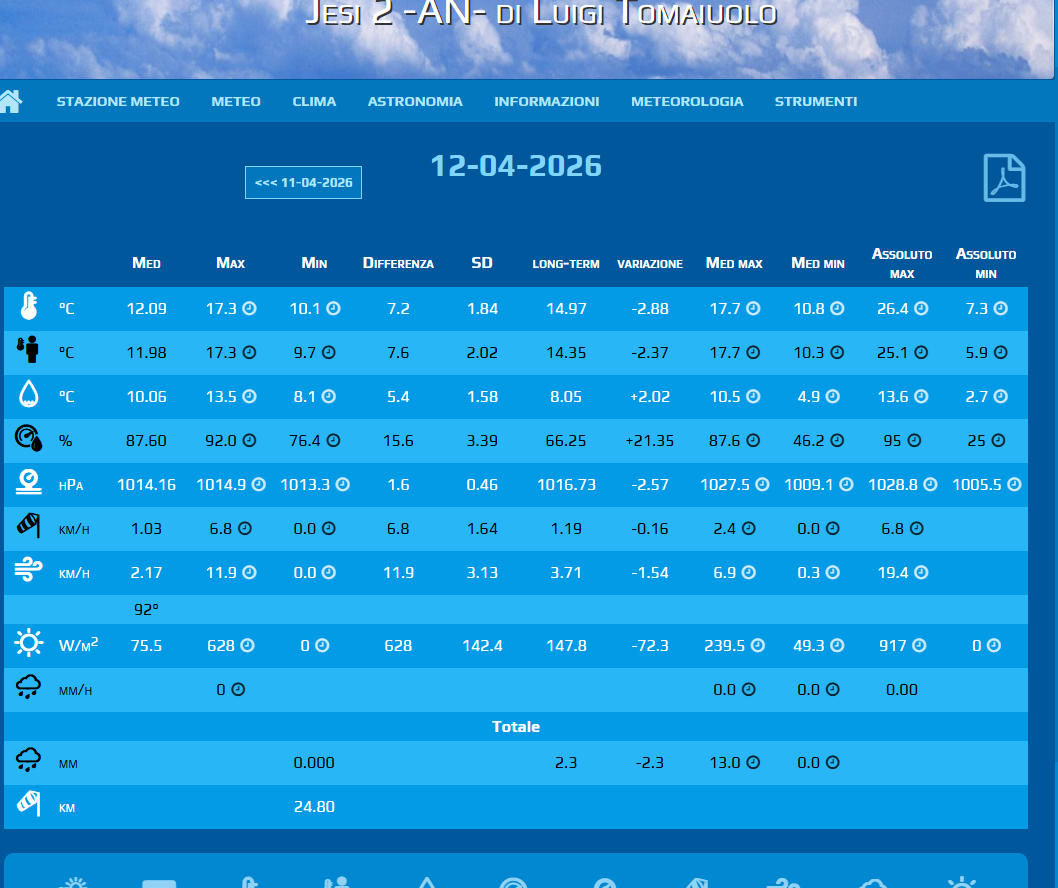Click the barometric pressure icon in hPa row
Viewport: 1058px width, 888px height.
(29, 484)
